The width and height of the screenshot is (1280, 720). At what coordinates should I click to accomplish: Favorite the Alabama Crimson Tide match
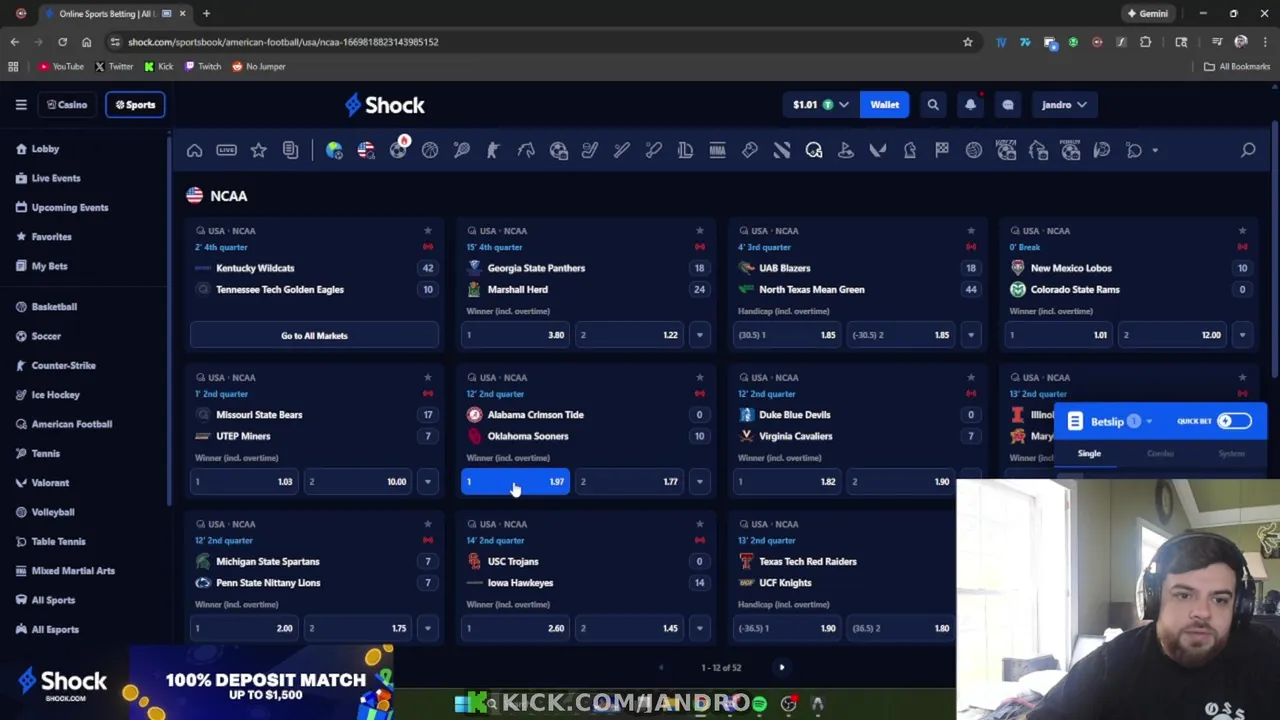(699, 377)
